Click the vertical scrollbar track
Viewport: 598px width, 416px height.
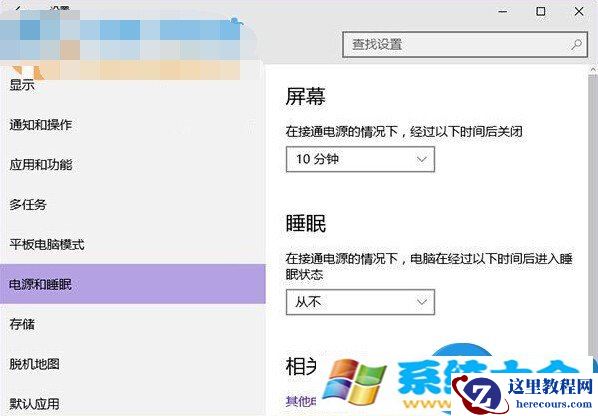point(593,214)
